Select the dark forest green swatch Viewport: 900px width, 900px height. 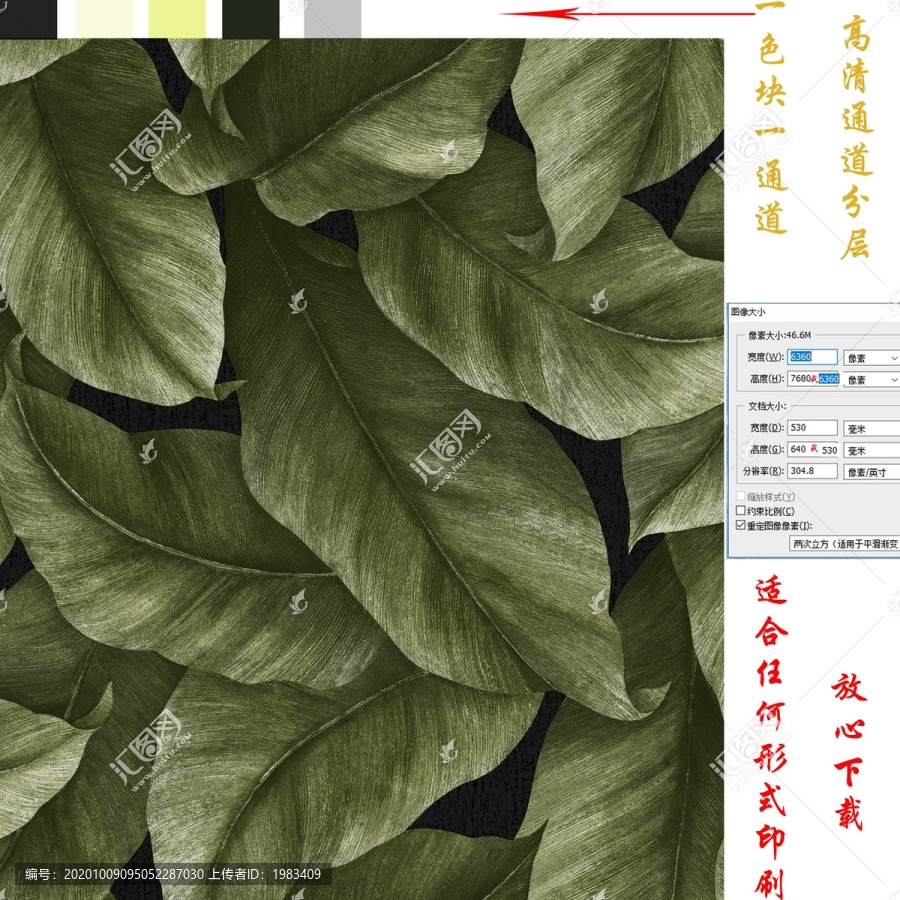[x=250, y=18]
